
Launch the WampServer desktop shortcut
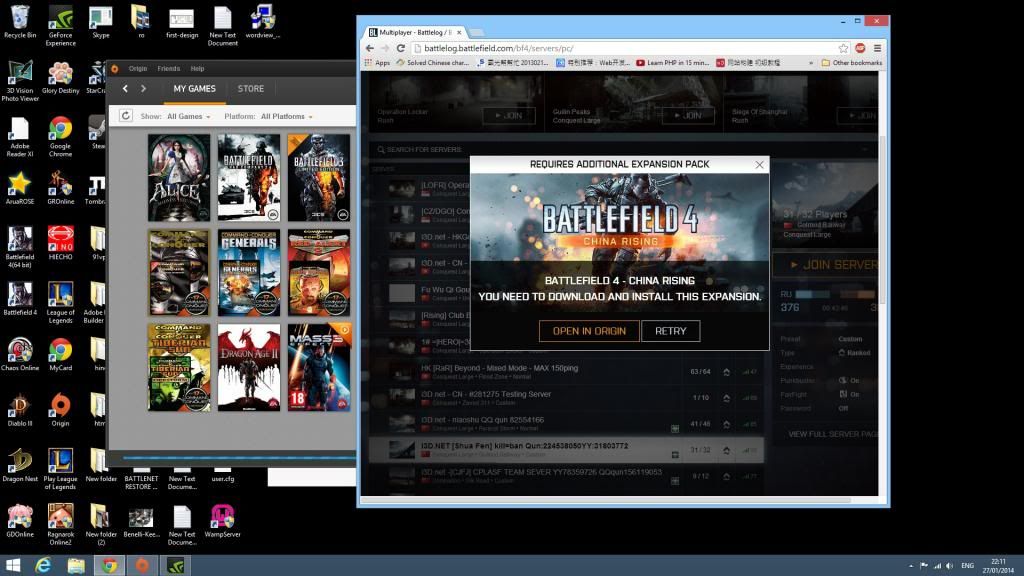click(222, 520)
